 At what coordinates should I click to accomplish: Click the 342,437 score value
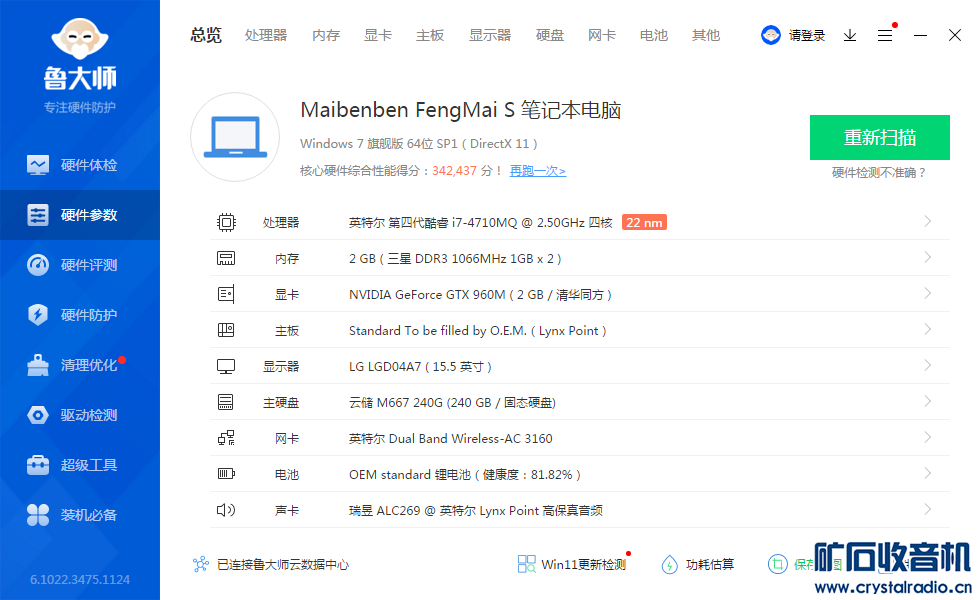(454, 171)
